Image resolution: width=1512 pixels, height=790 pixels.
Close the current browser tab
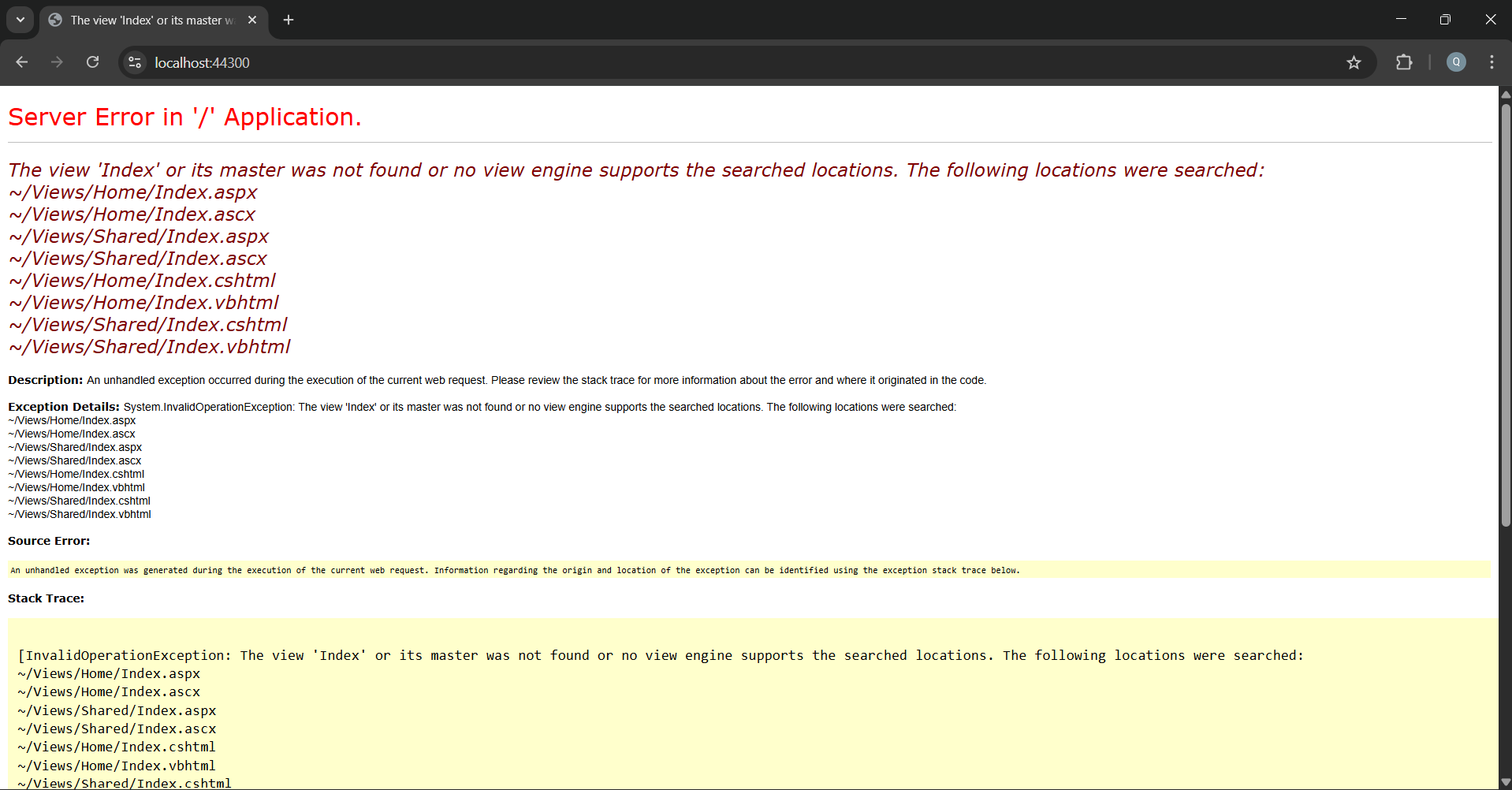click(x=252, y=20)
